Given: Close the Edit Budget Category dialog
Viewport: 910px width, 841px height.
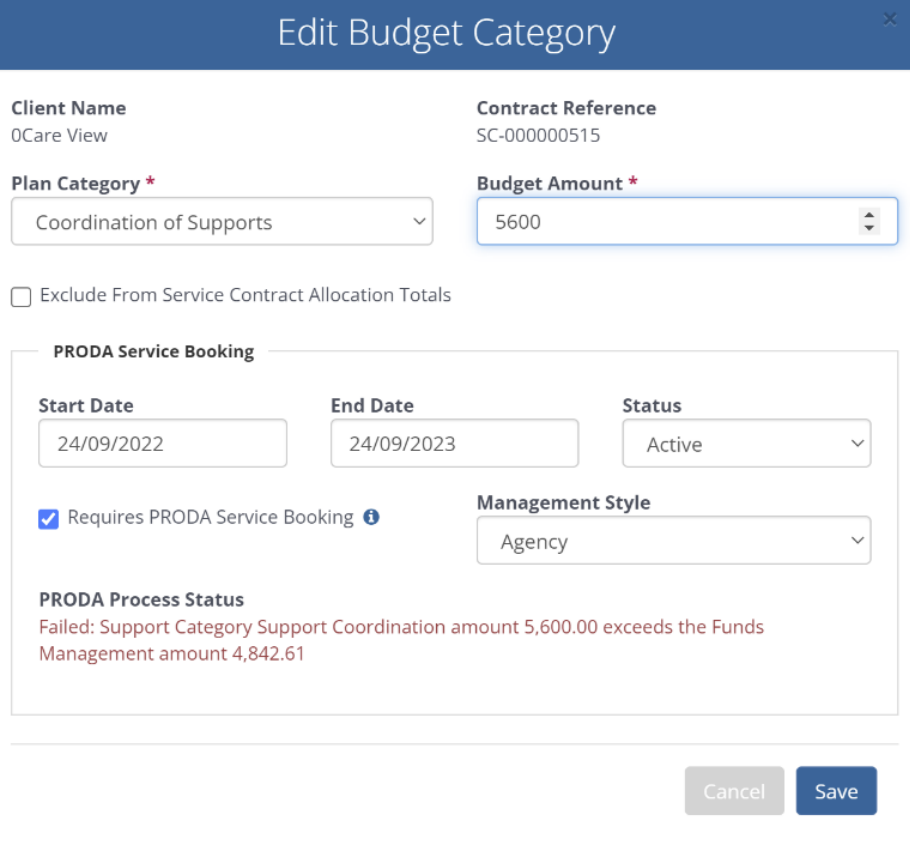Looking at the screenshot, I should [x=889, y=20].
